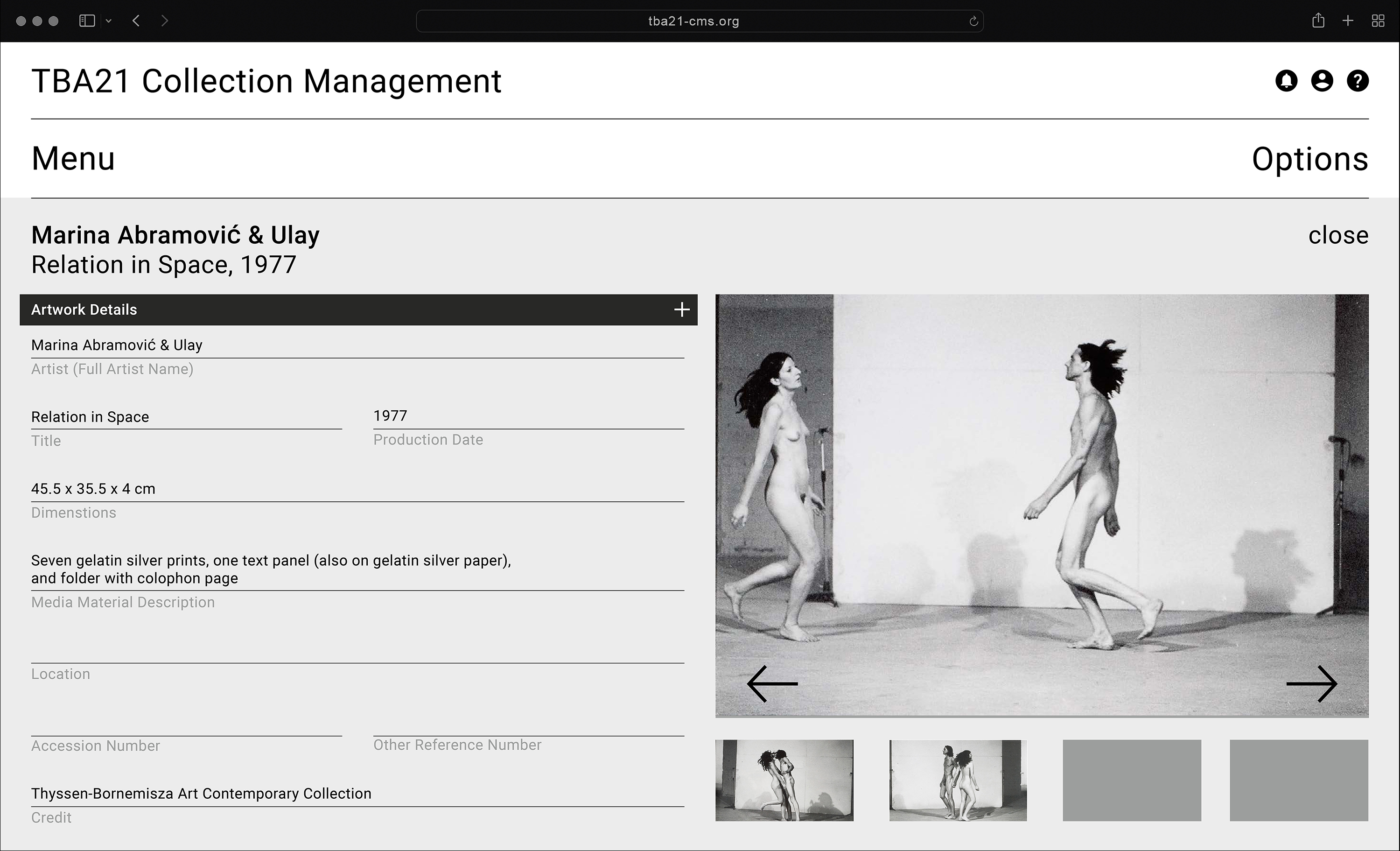
Task: Toggle the browser sidebar icon
Action: (x=87, y=21)
